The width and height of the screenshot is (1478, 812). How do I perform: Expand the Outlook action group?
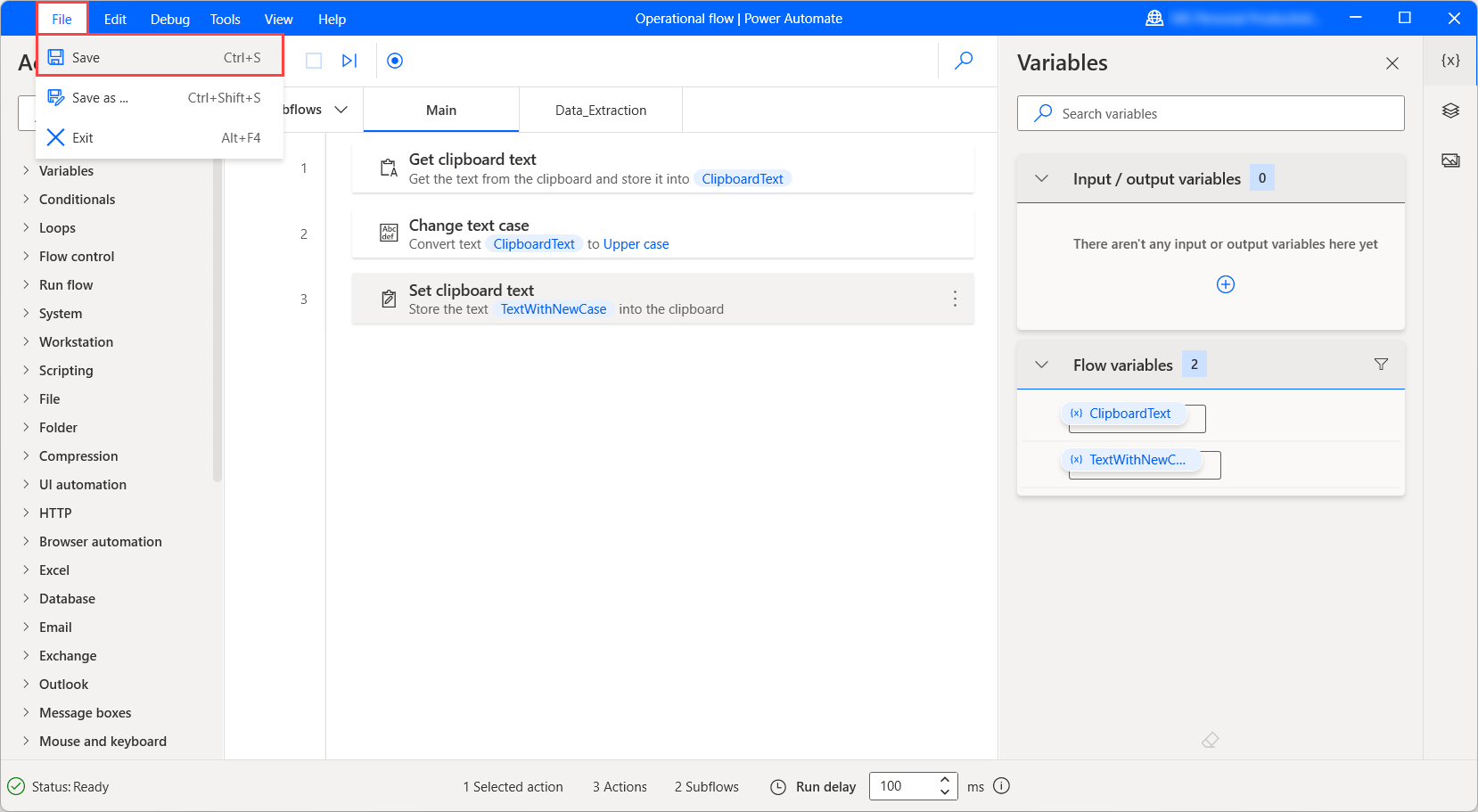26,684
